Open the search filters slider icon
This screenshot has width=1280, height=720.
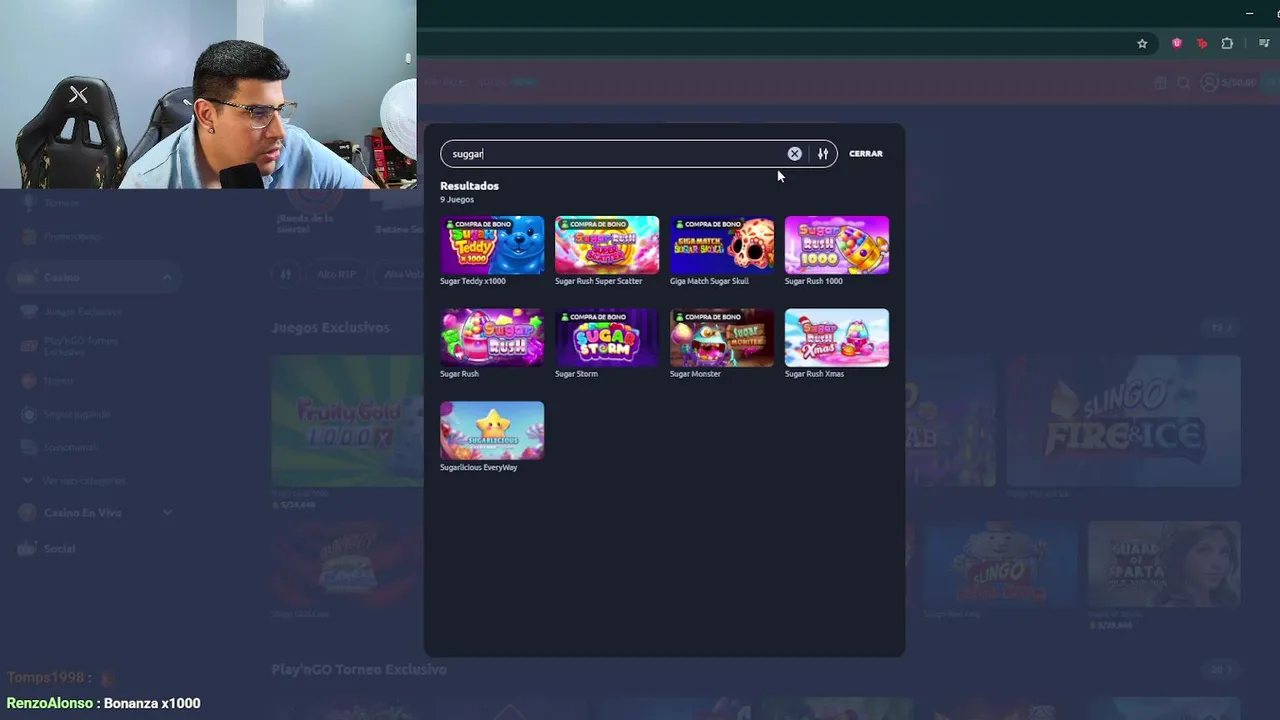click(823, 154)
